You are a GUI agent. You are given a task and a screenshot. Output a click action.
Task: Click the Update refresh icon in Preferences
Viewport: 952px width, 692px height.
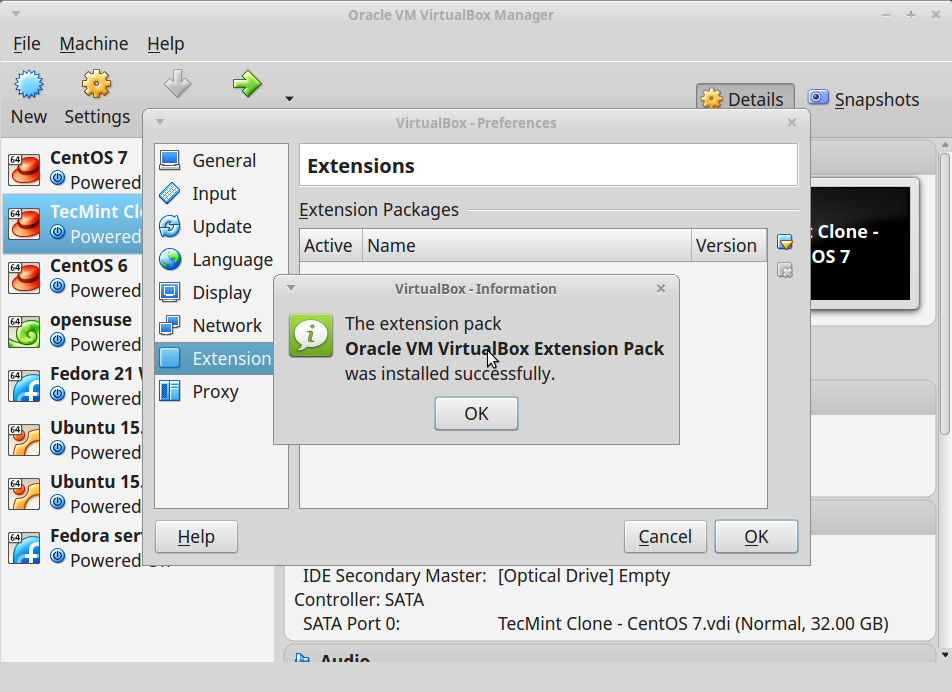point(170,226)
